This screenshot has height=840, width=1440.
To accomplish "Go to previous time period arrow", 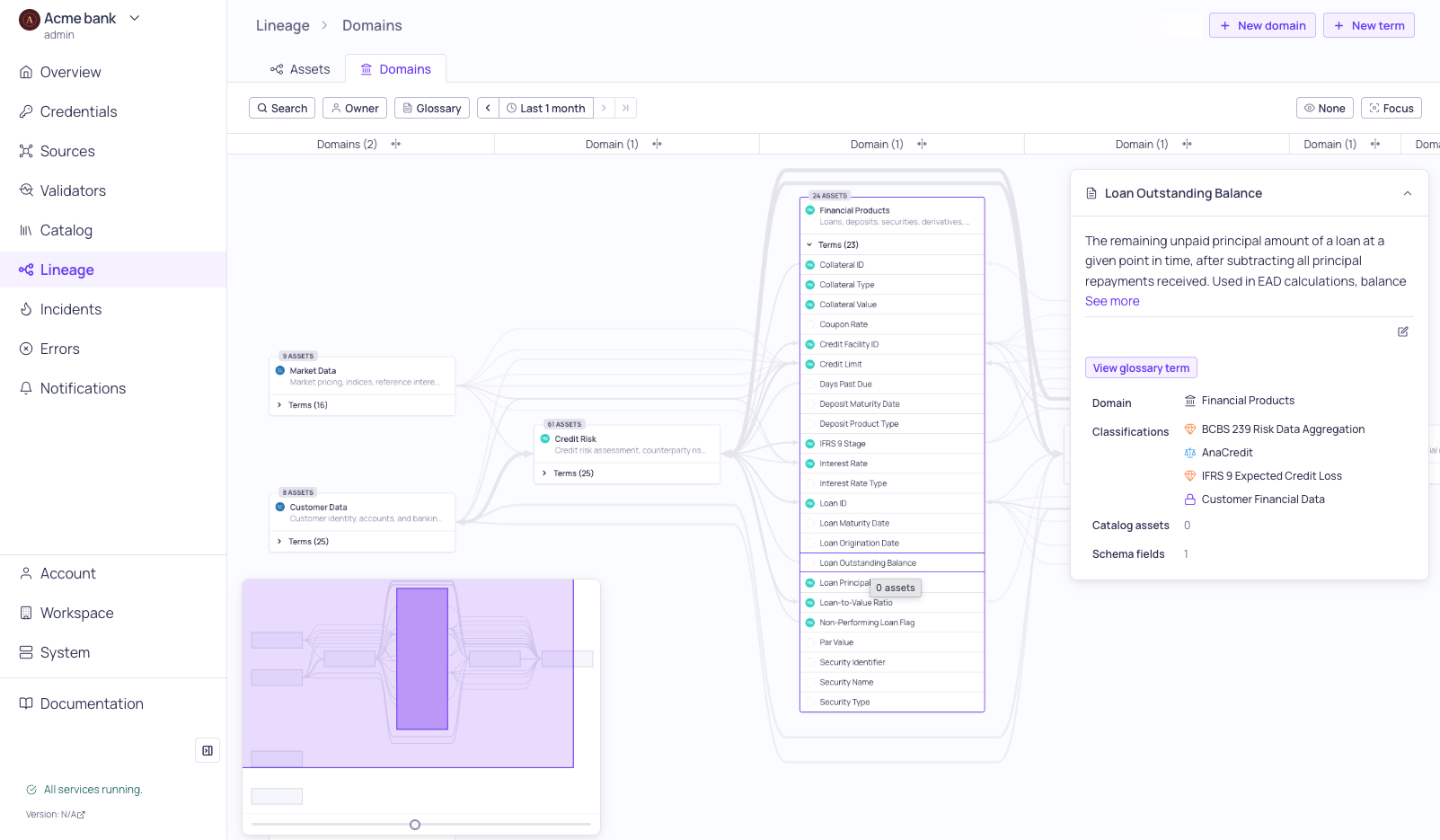I will click(x=488, y=108).
